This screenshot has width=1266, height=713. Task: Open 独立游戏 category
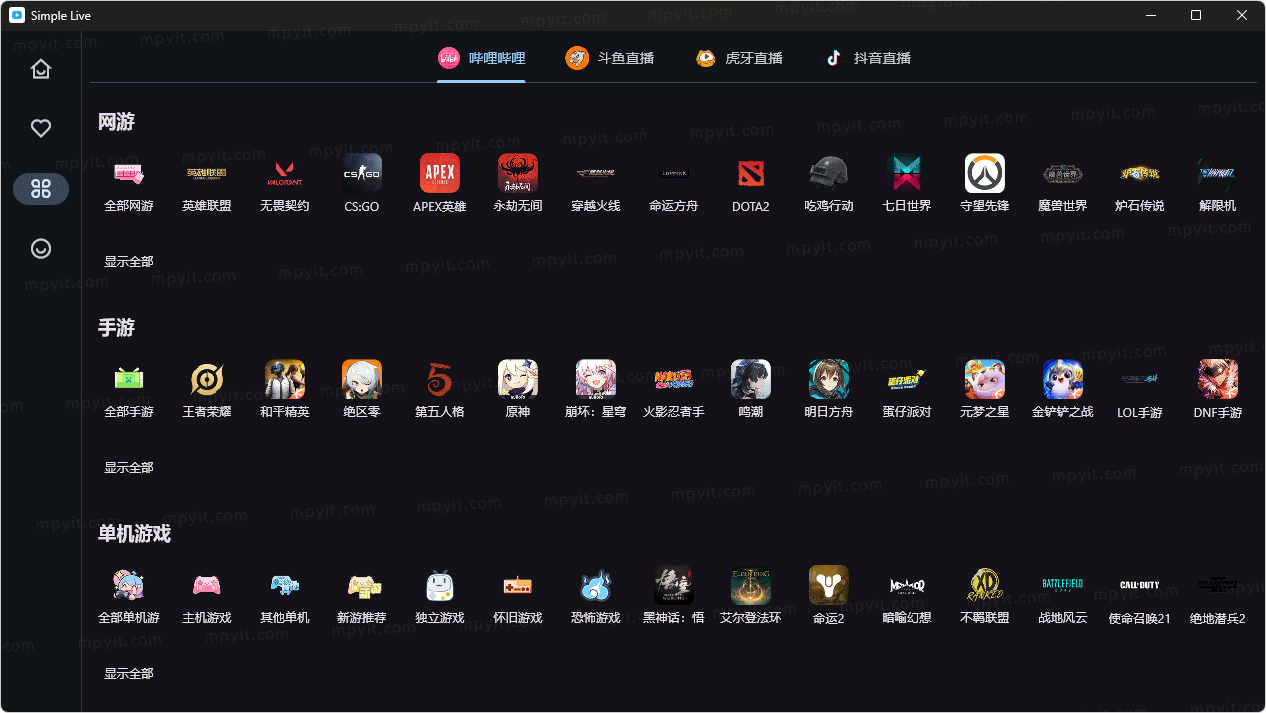pyautogui.click(x=440, y=595)
